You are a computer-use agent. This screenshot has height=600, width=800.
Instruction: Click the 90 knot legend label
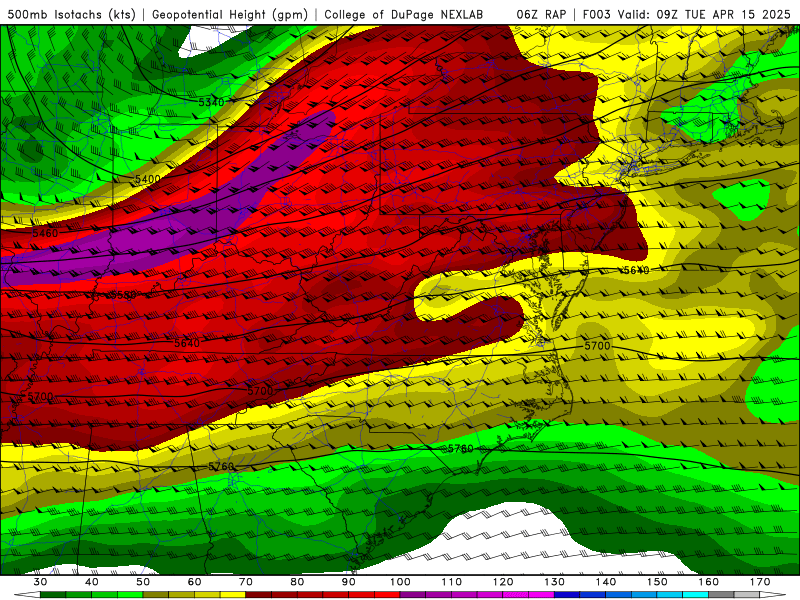pos(349,582)
